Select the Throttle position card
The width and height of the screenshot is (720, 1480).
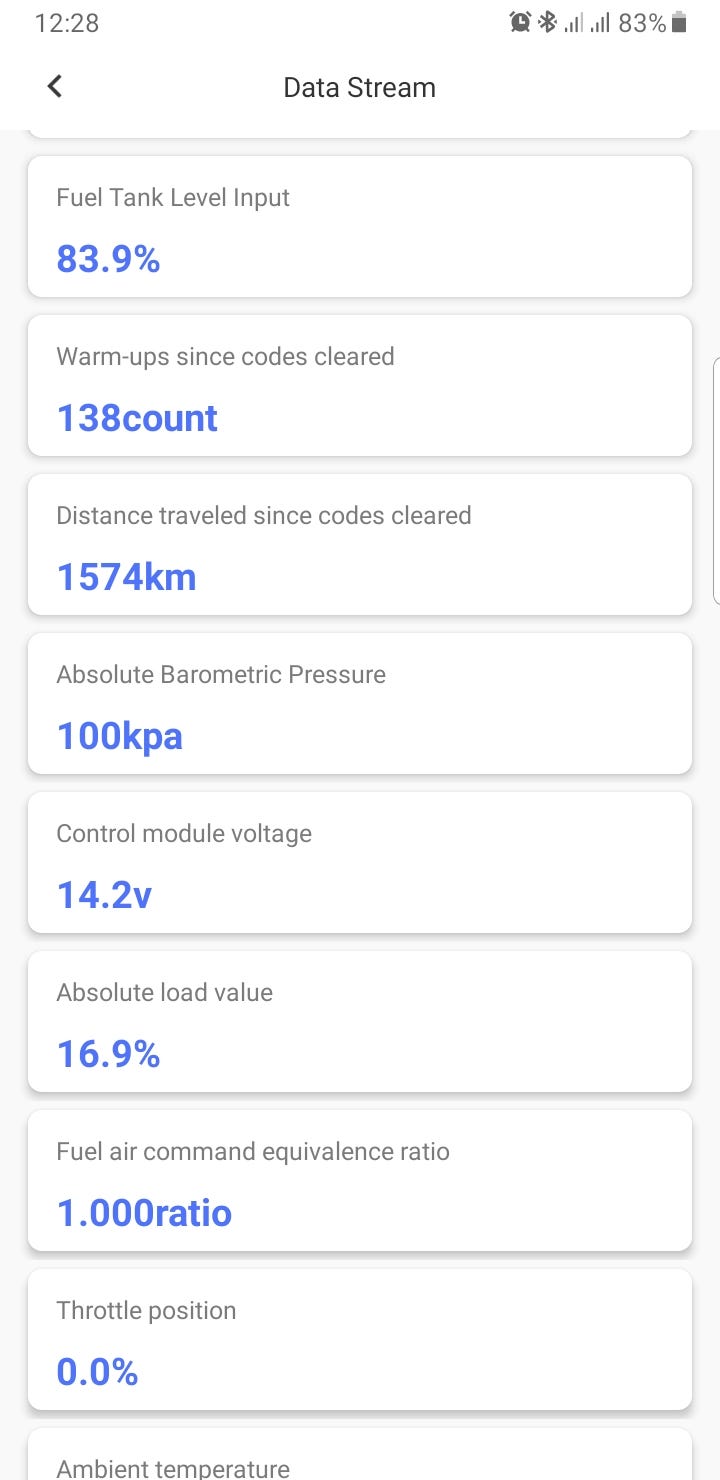pos(360,1339)
